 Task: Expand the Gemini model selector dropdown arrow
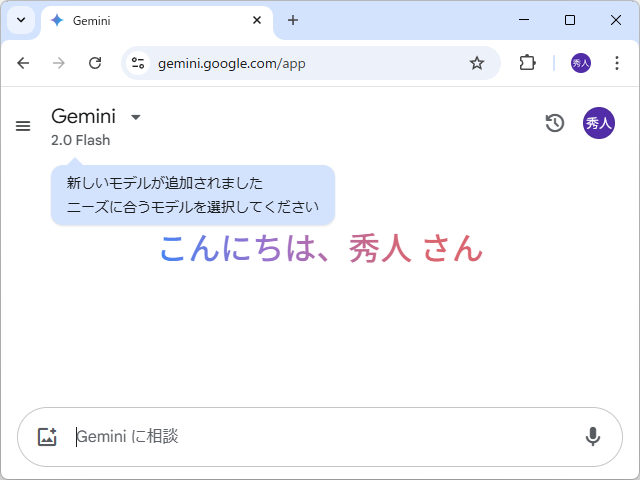tap(136, 118)
